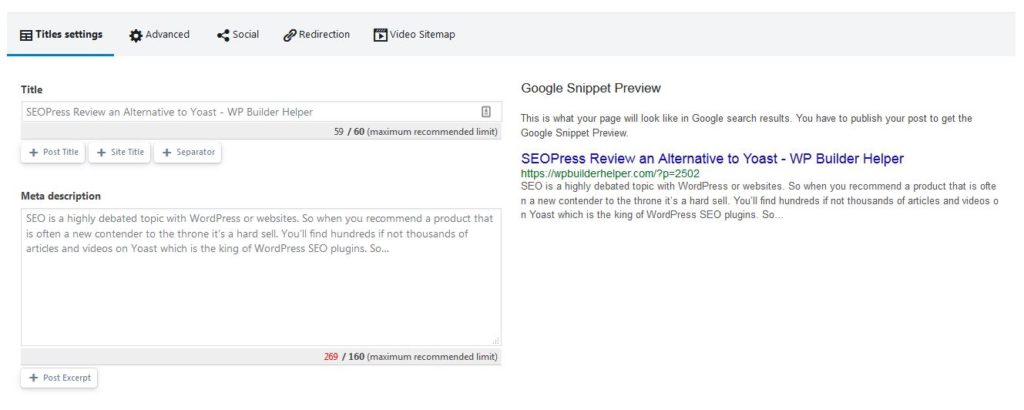This screenshot has height=410, width=1024.
Task: Click the 'Title' field label
Action: [x=31, y=89]
